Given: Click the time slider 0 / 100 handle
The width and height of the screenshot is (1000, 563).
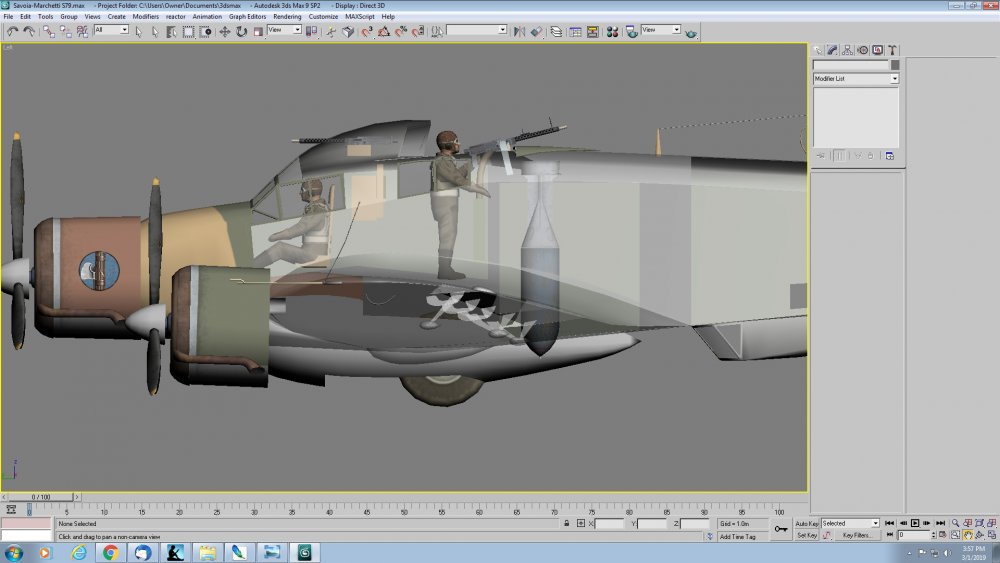Looking at the screenshot, I should pos(40,497).
